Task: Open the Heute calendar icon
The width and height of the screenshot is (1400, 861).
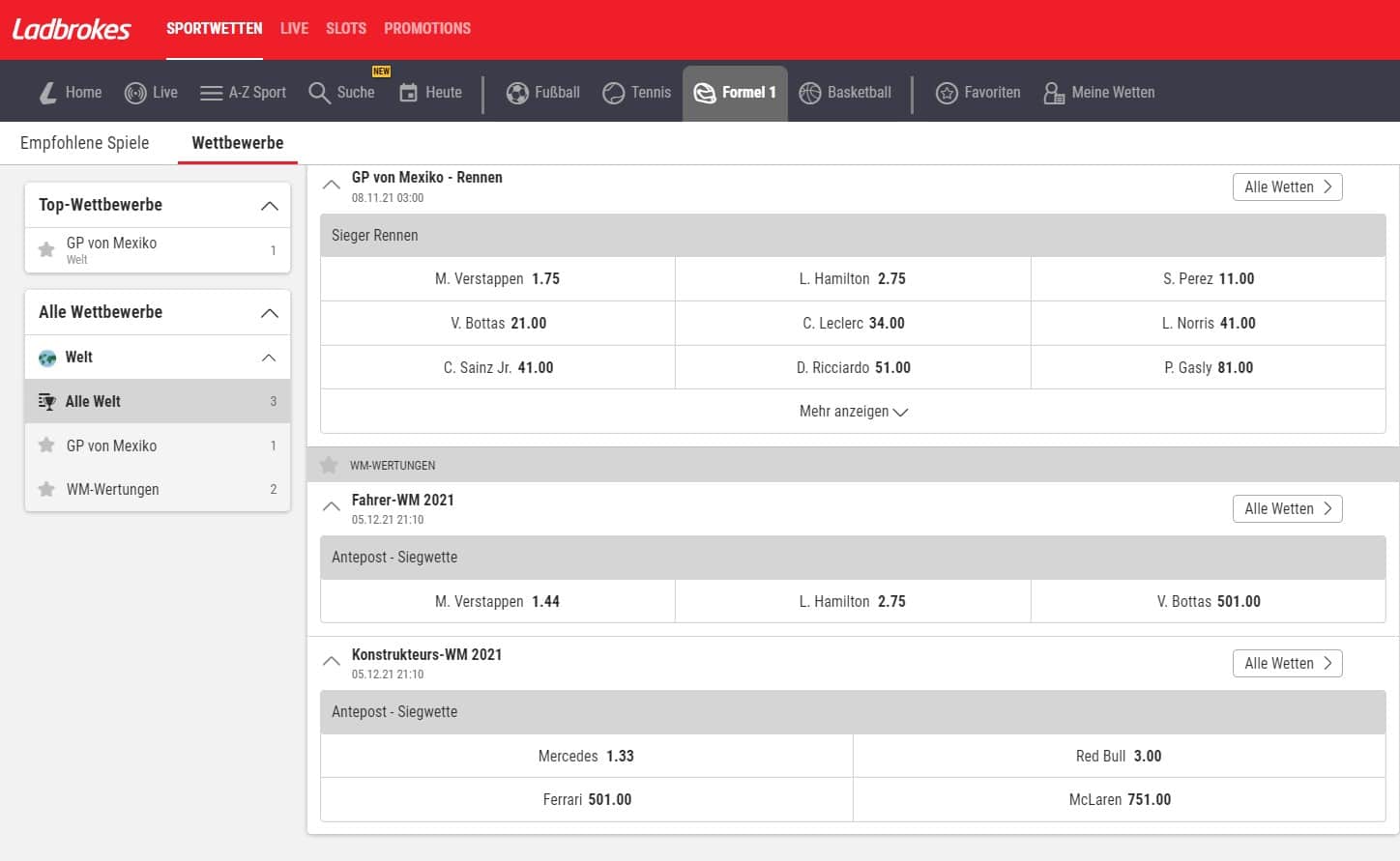Action: click(x=409, y=93)
